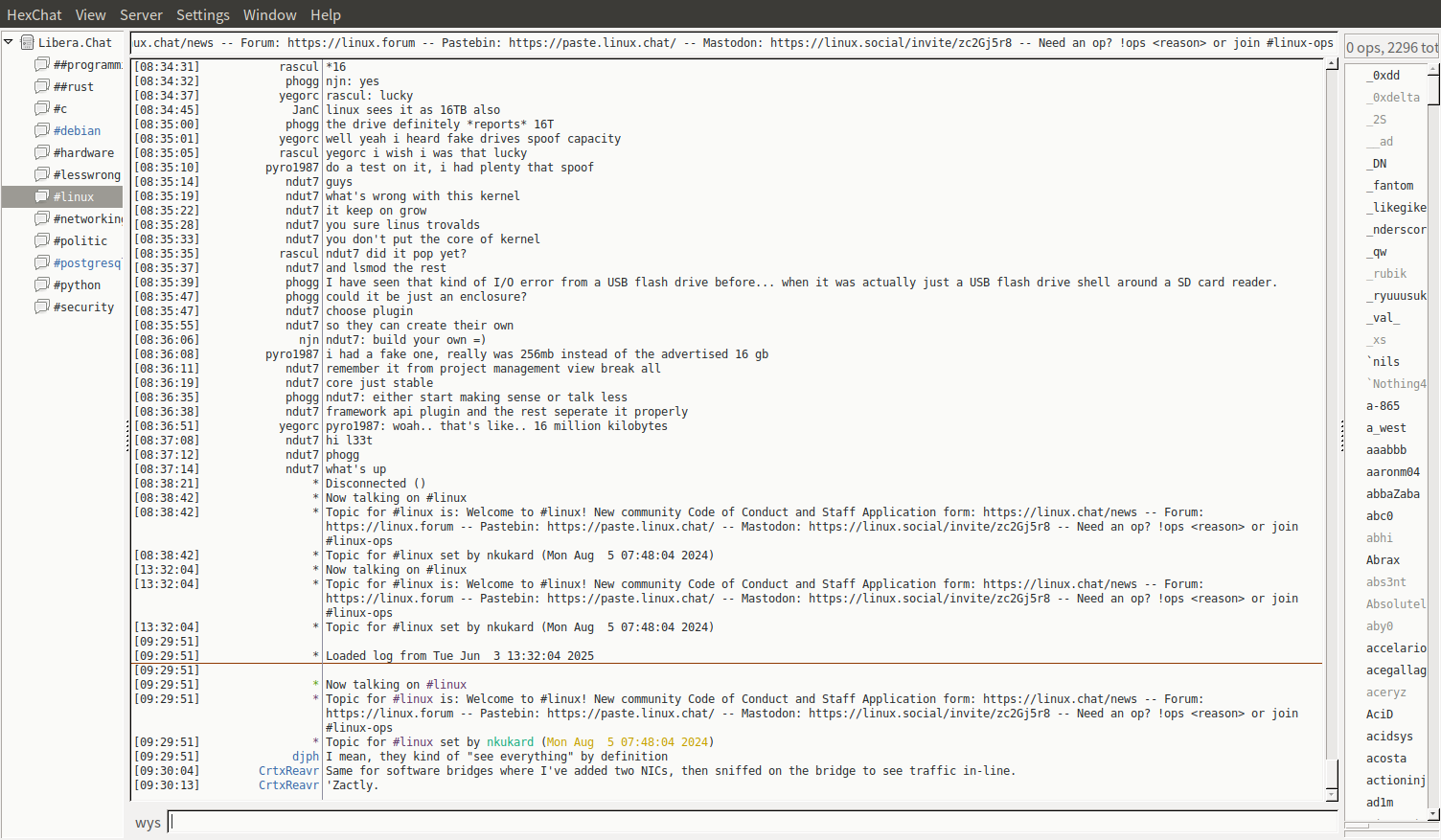Click the message input field
The width and height of the screenshot is (1441, 840).
coord(752,822)
